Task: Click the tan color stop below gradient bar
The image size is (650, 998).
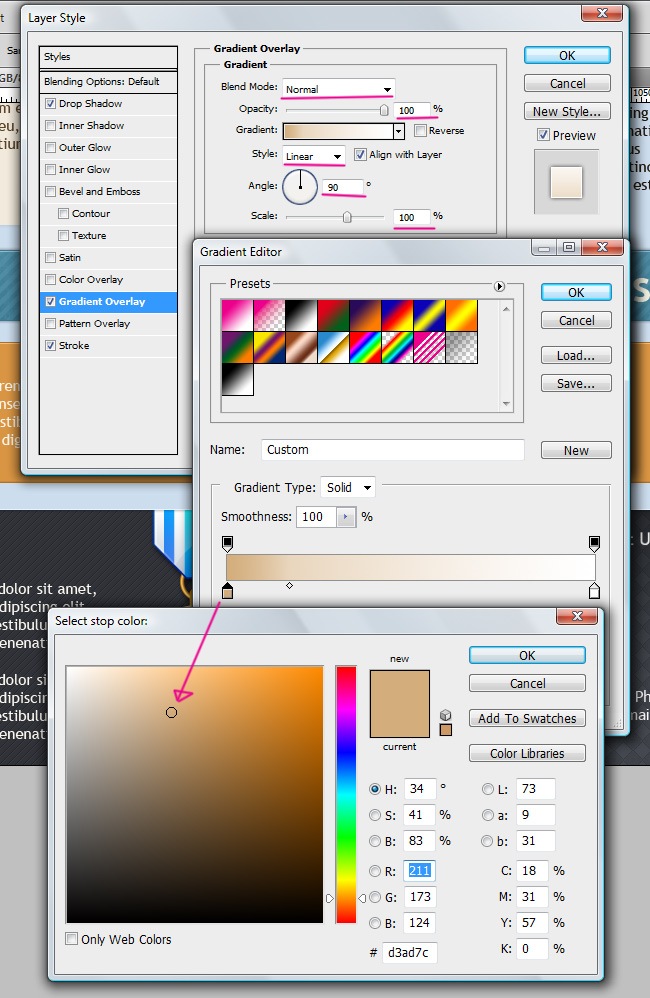Action: [x=227, y=592]
